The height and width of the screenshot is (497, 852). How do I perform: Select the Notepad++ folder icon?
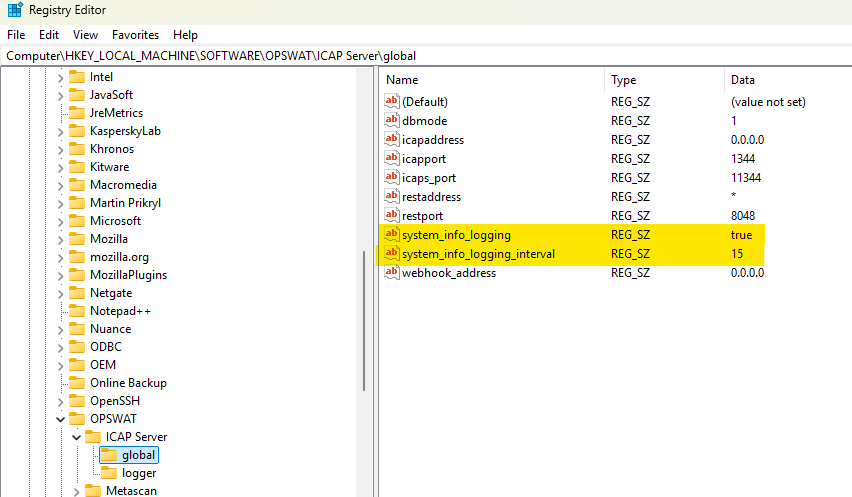click(77, 311)
